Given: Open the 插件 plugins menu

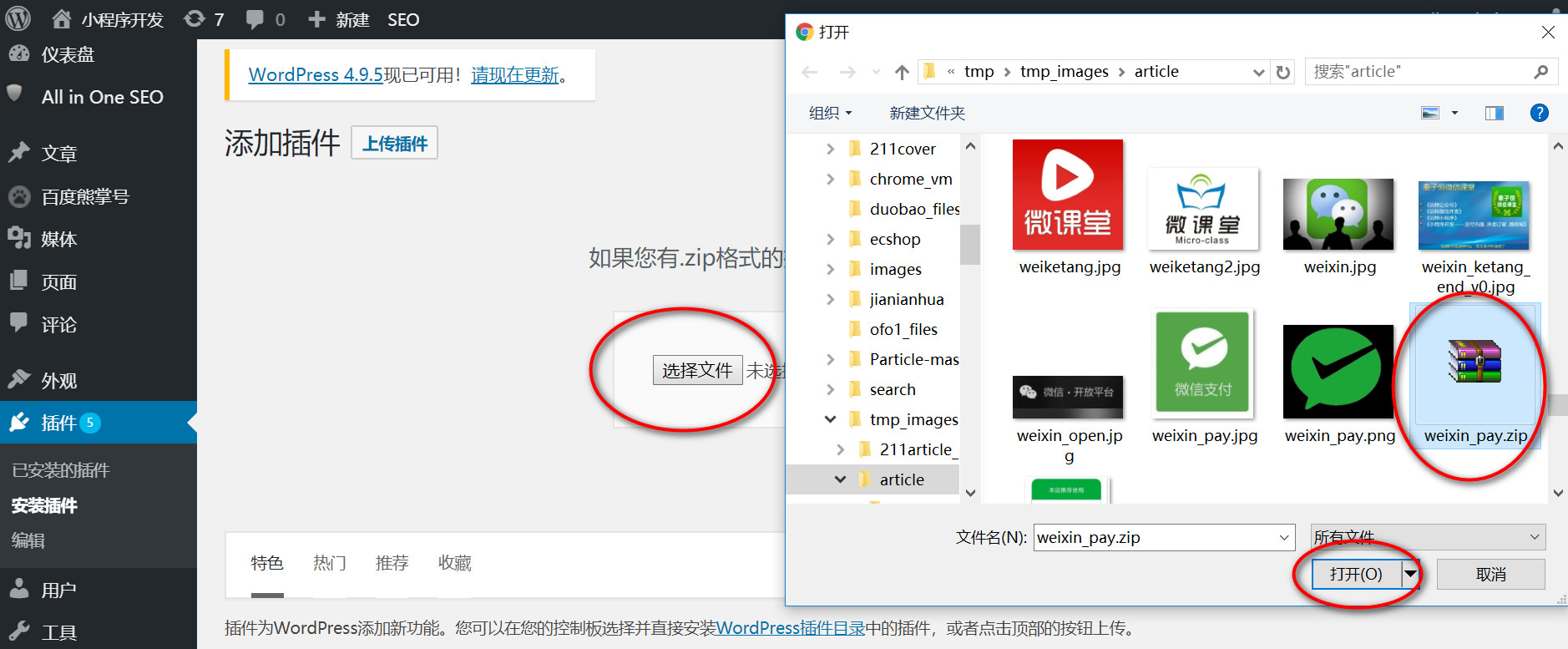Looking at the screenshot, I should (99, 423).
